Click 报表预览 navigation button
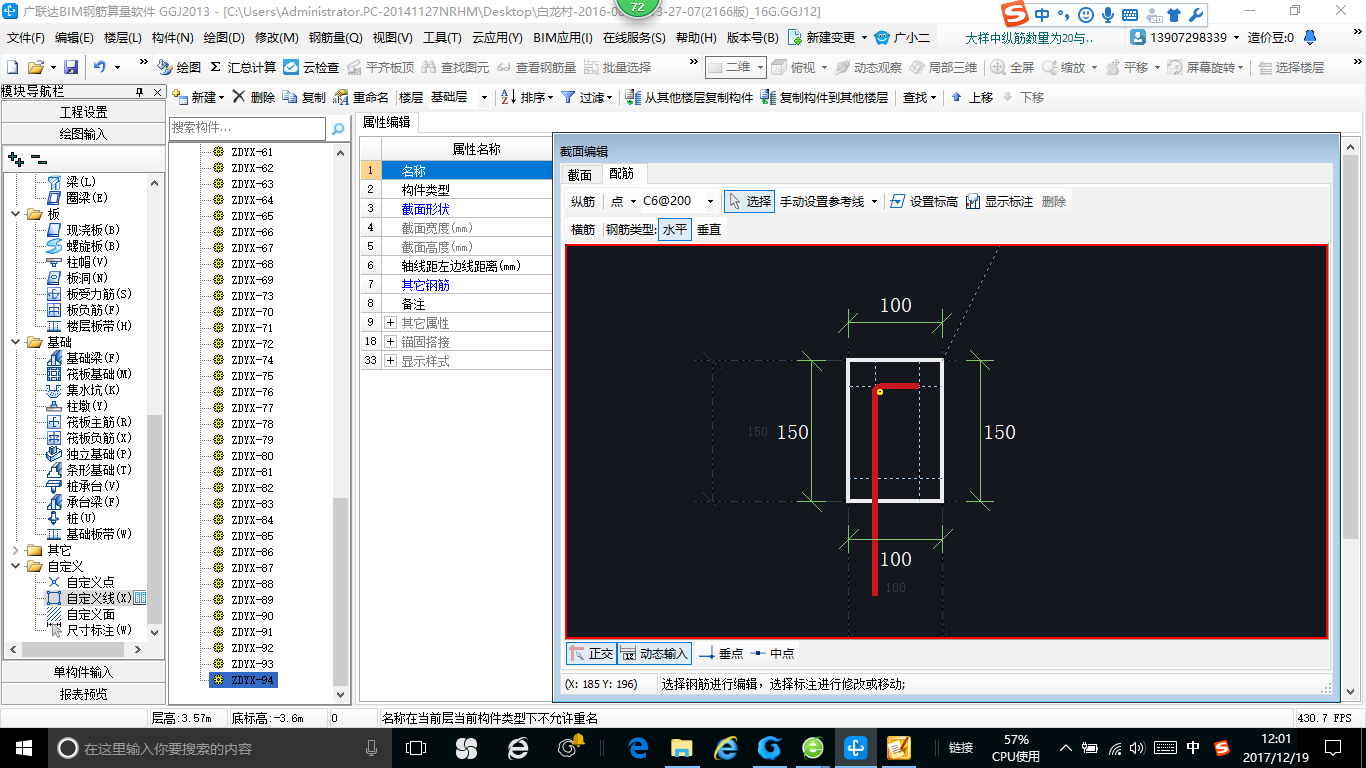 pos(83,694)
